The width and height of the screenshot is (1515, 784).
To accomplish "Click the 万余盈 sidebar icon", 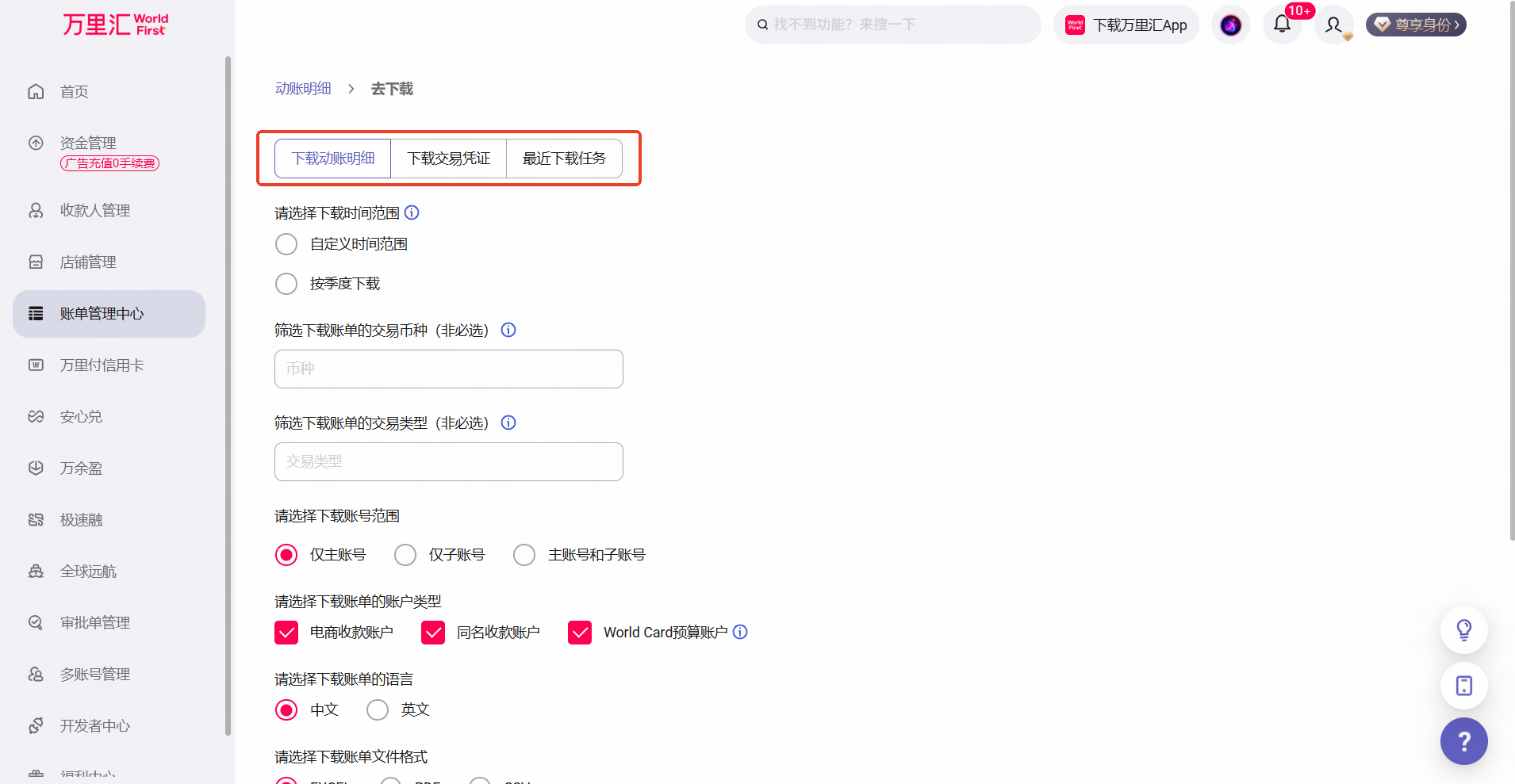I will click(x=36, y=468).
